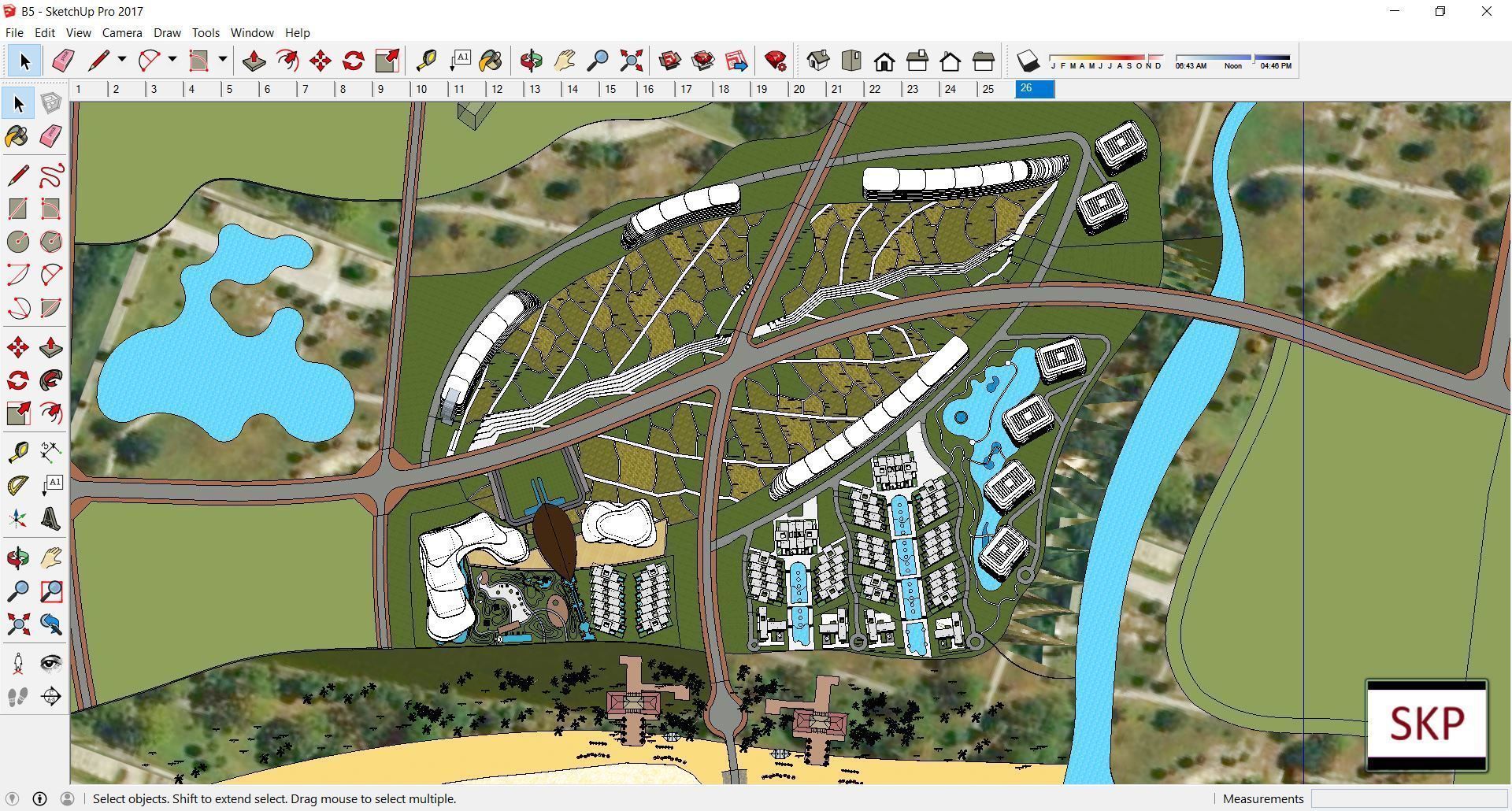This screenshot has height=811, width=1512.
Task: Send model to LayOut
Action: [x=736, y=61]
